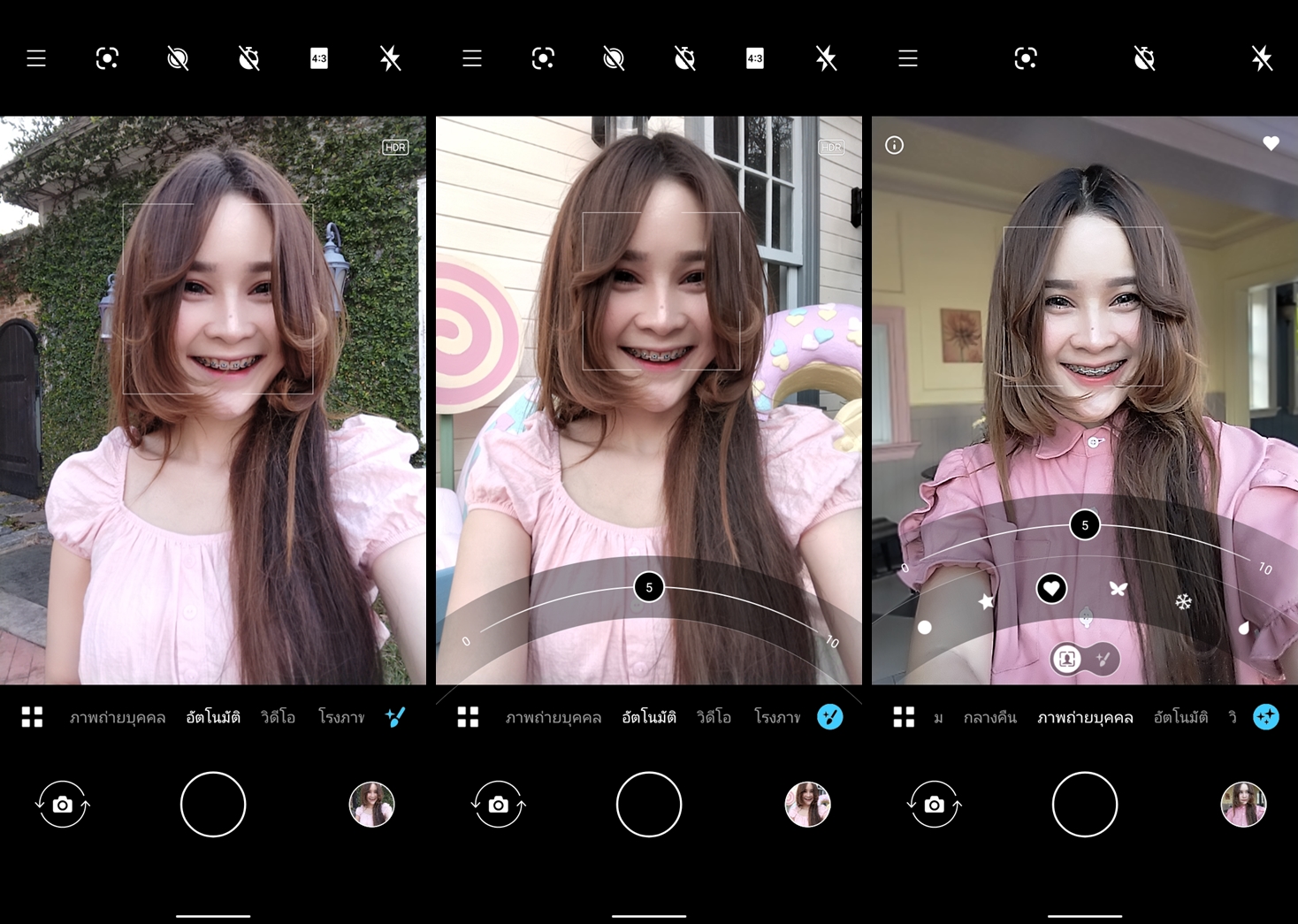
Task: Open the hamburger menu on the middle camera screen
Action: [472, 58]
